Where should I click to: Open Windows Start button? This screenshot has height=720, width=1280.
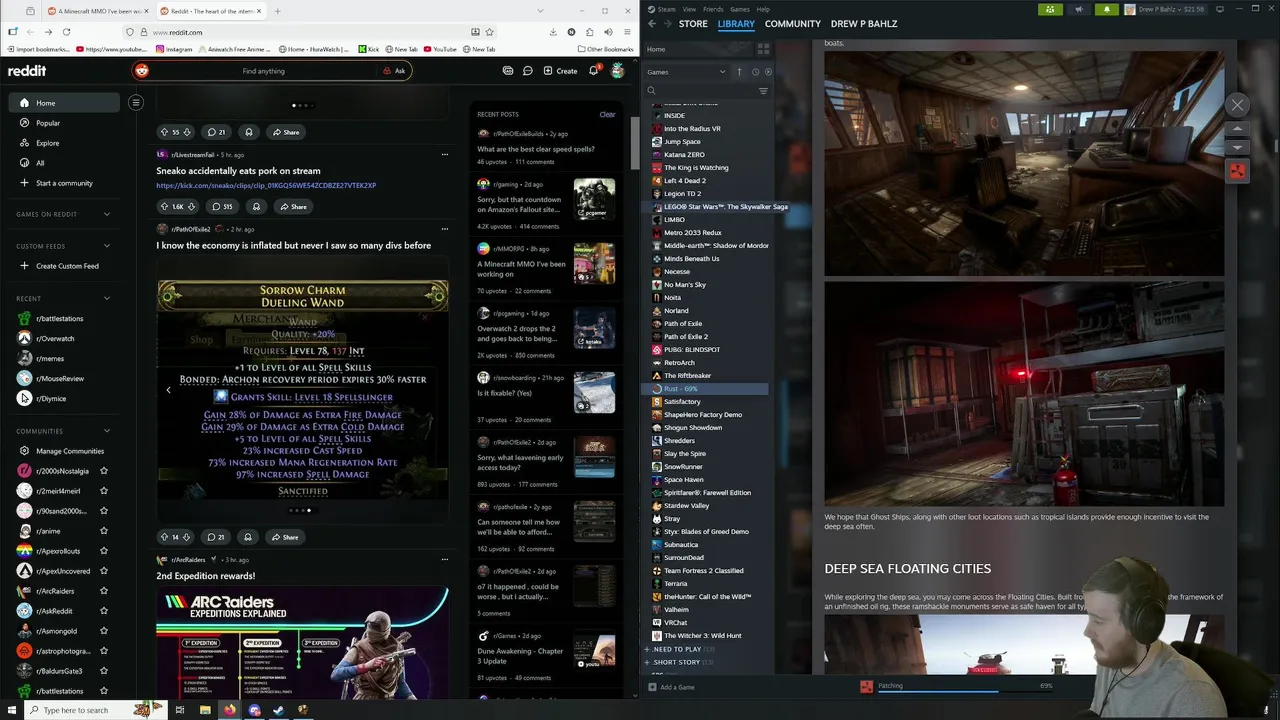[12, 710]
